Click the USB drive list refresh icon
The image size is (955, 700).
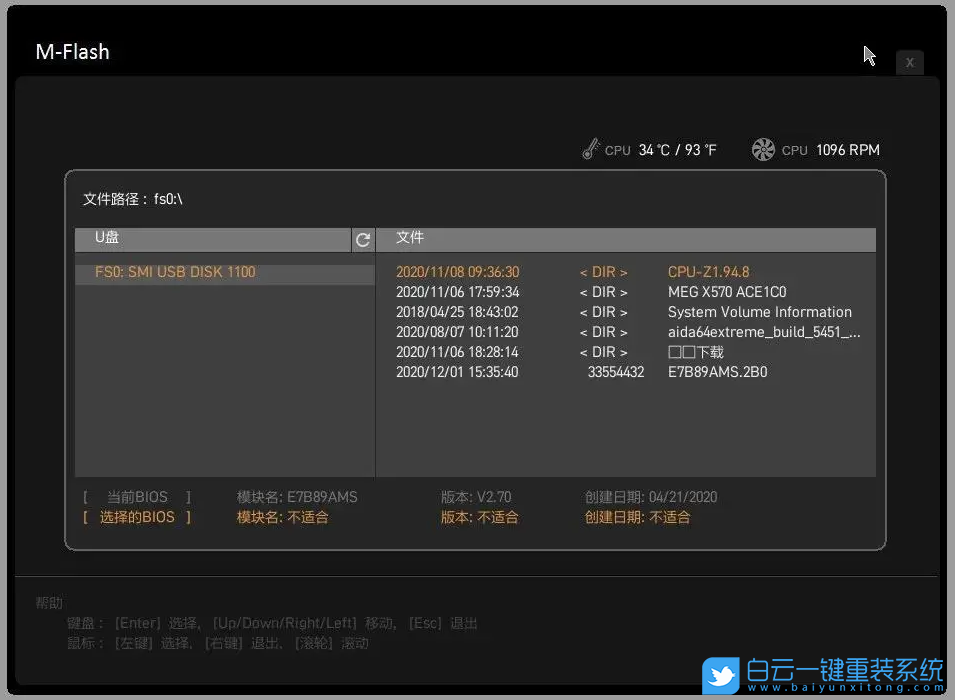click(362, 240)
